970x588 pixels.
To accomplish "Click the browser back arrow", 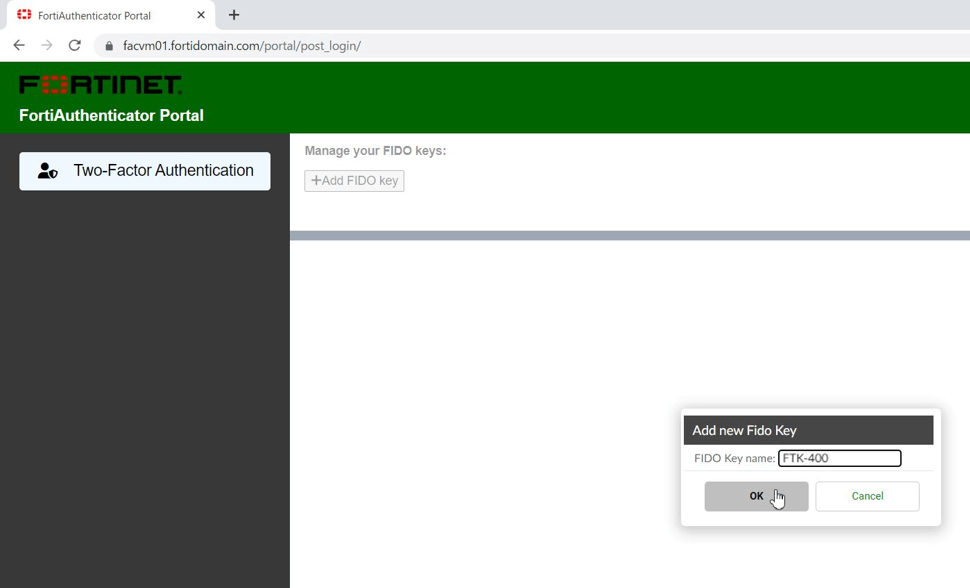I will click(19, 45).
